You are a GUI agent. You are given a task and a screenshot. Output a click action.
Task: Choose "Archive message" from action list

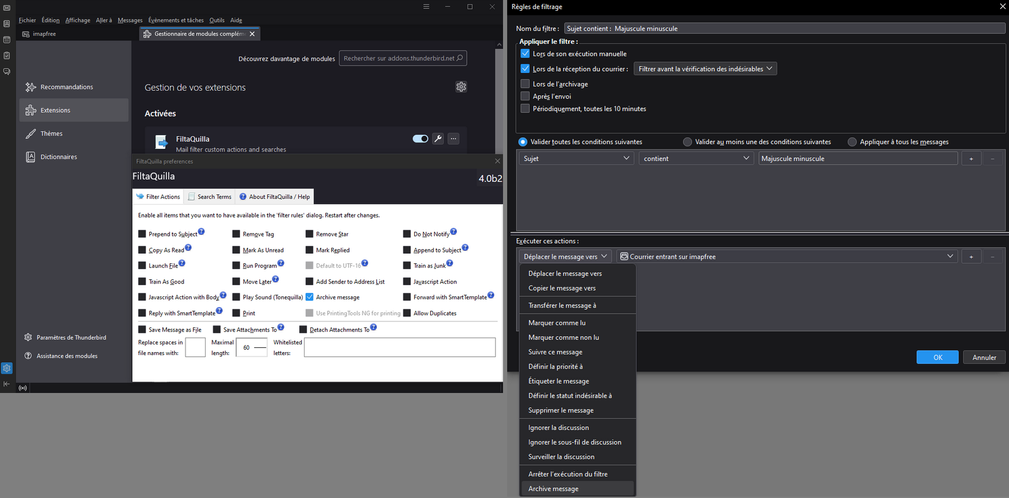553,489
